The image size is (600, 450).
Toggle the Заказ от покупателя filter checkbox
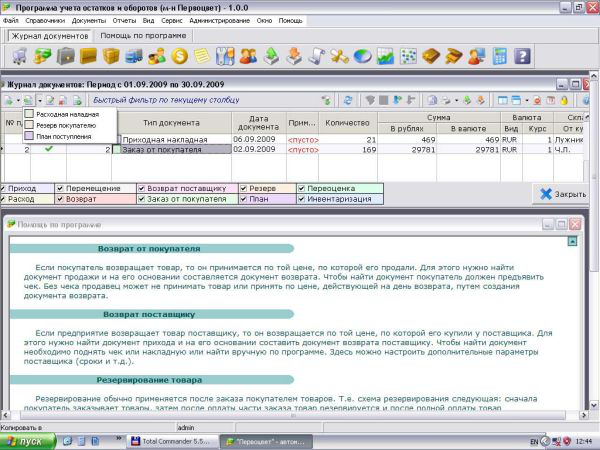pyautogui.click(x=142, y=199)
